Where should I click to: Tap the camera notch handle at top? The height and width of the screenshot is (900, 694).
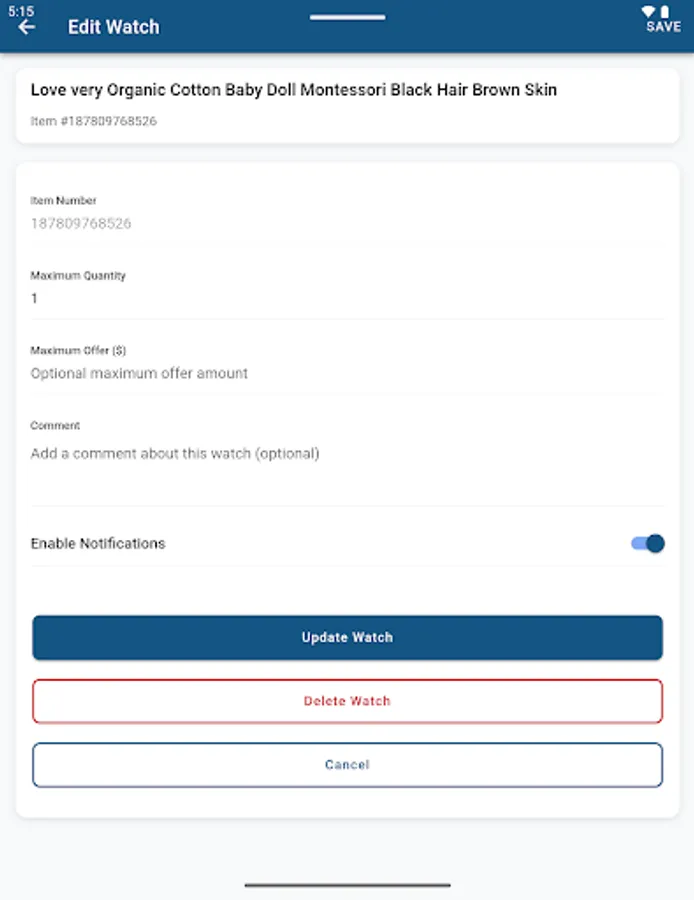click(347, 16)
